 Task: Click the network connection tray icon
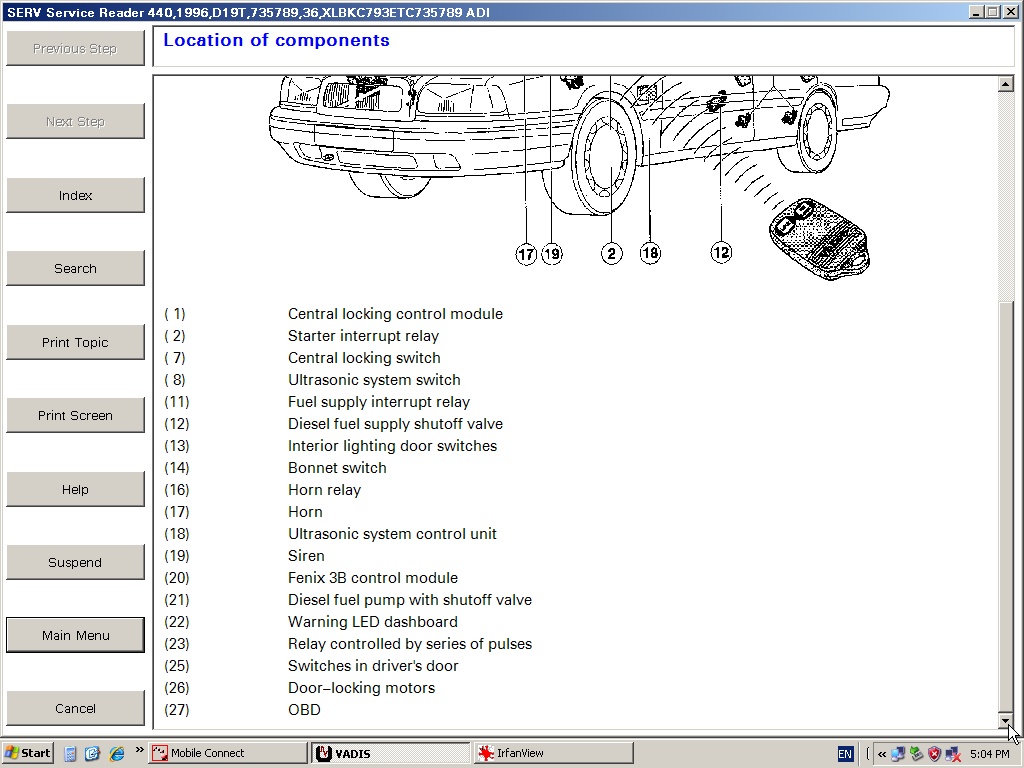pyautogui.click(x=898, y=754)
